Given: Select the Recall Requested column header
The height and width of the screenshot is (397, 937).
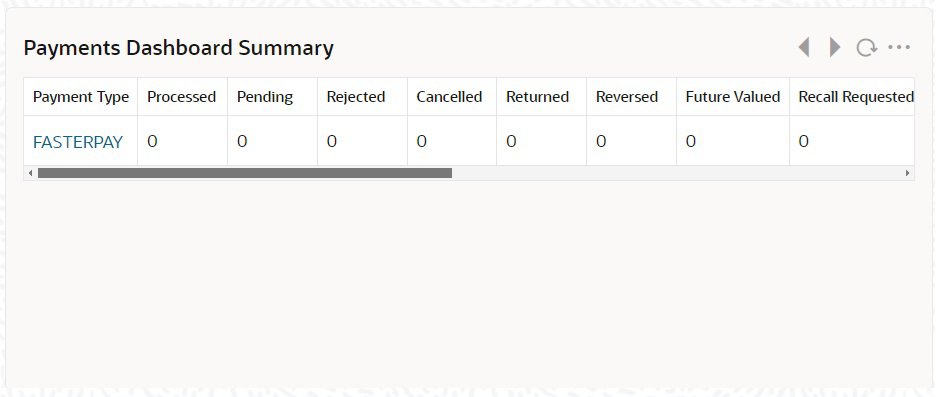Looking at the screenshot, I should tap(852, 97).
